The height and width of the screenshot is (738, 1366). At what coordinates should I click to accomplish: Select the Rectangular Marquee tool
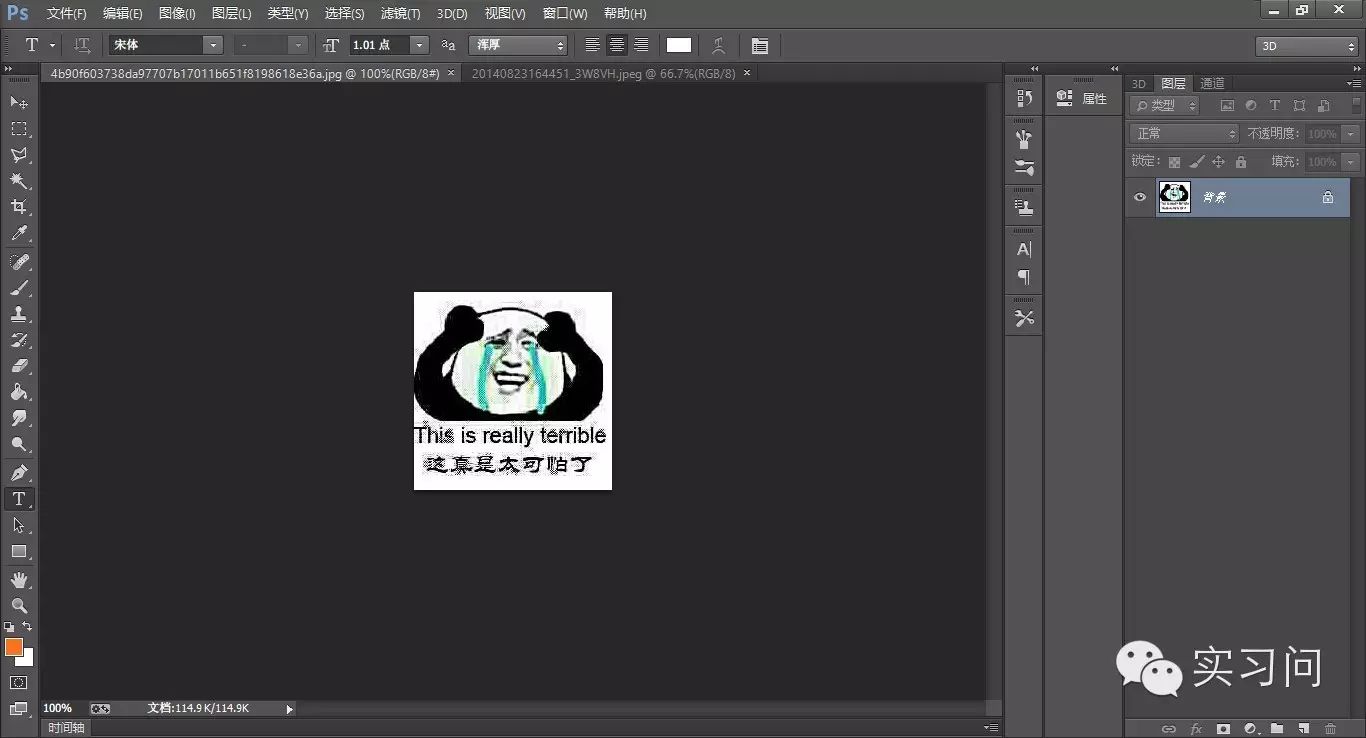click(x=19, y=128)
